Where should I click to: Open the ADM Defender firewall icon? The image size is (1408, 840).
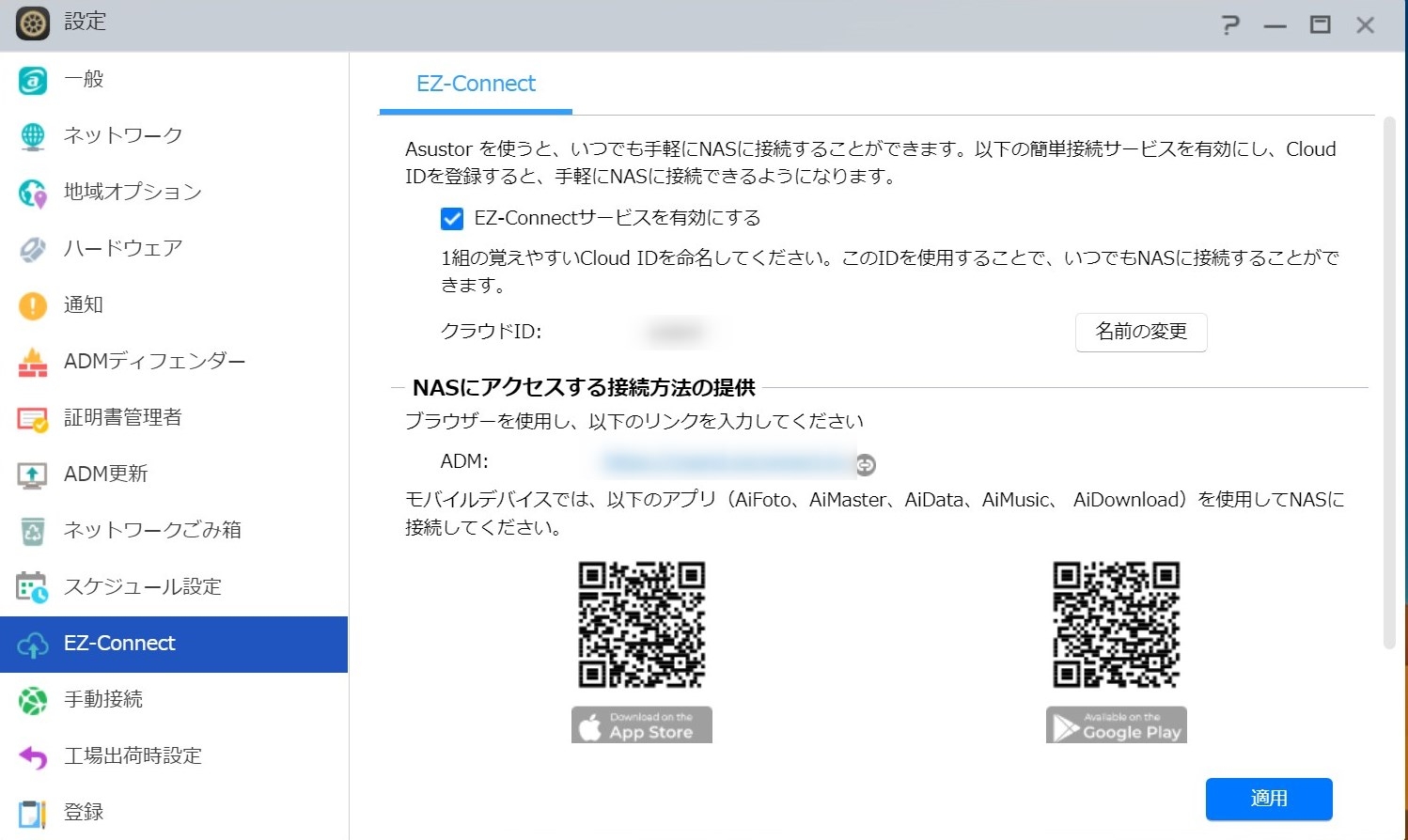(x=33, y=363)
